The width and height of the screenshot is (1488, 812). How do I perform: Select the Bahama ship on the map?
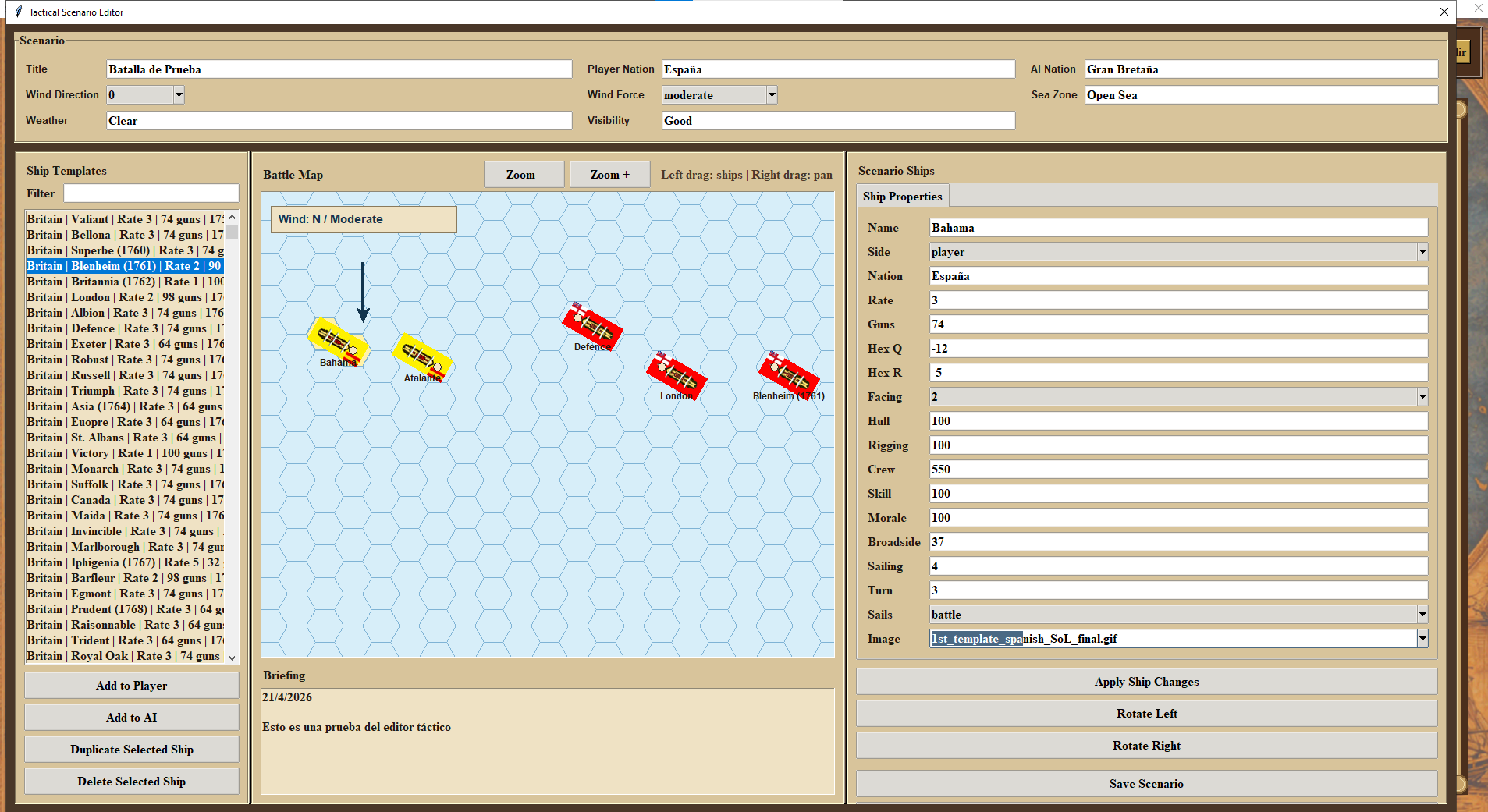coord(338,340)
